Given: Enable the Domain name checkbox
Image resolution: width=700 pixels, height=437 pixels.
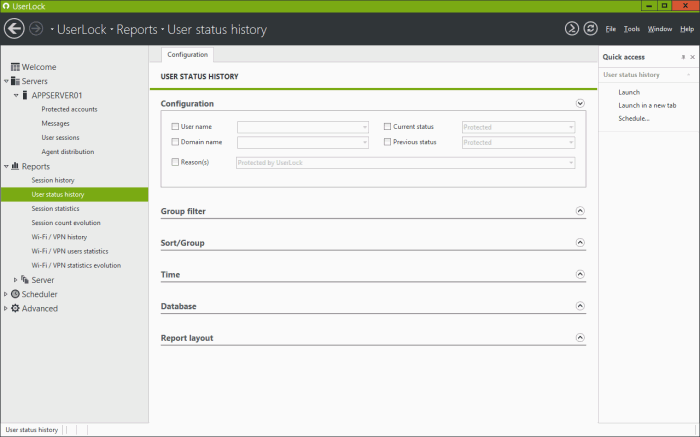Looking at the screenshot, I should (175, 142).
